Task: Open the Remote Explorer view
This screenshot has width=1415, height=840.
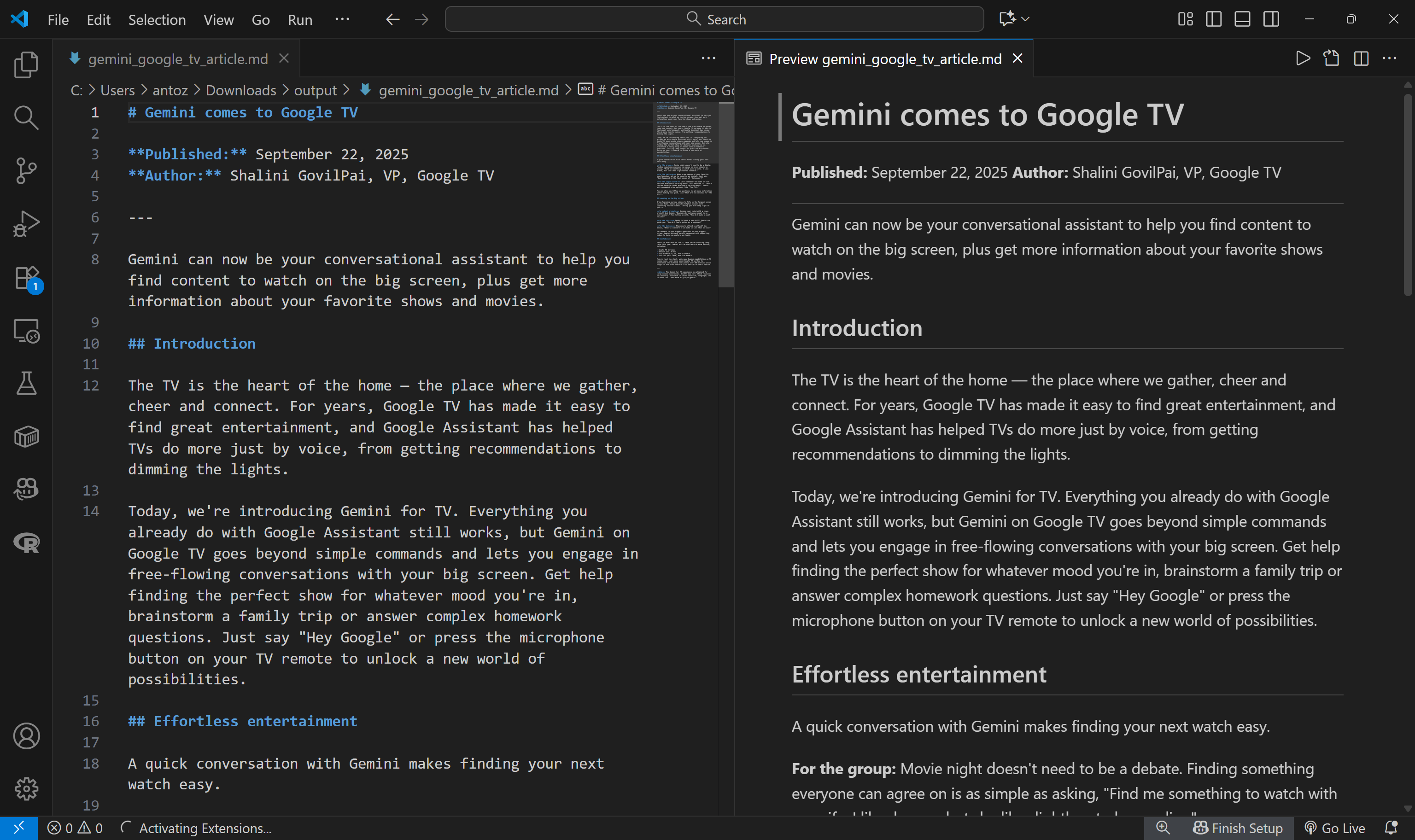Action: (x=26, y=332)
